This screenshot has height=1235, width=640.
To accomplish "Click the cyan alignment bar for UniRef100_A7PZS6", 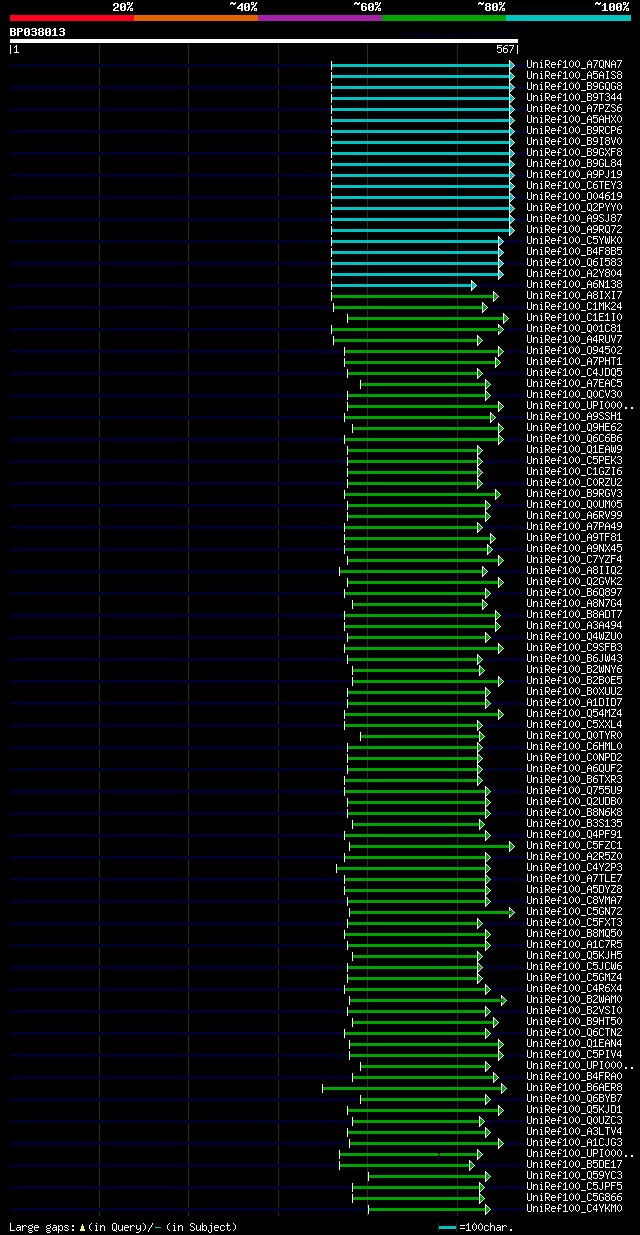I will click(x=422, y=108).
